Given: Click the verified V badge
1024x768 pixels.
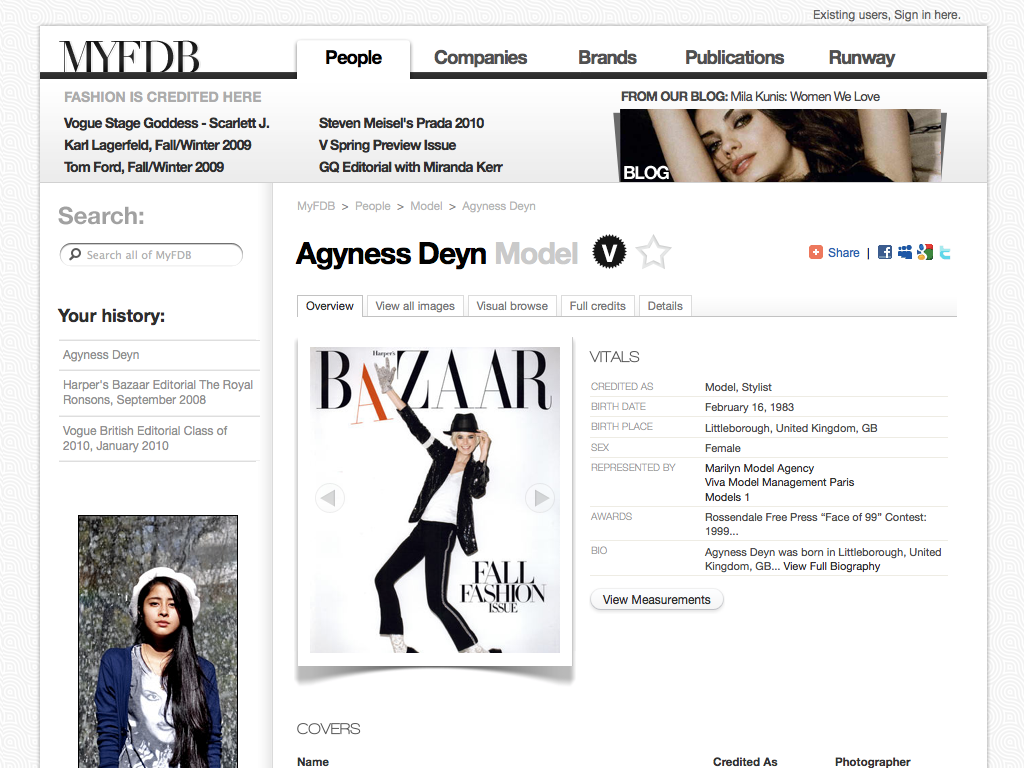Looking at the screenshot, I should coord(609,253).
